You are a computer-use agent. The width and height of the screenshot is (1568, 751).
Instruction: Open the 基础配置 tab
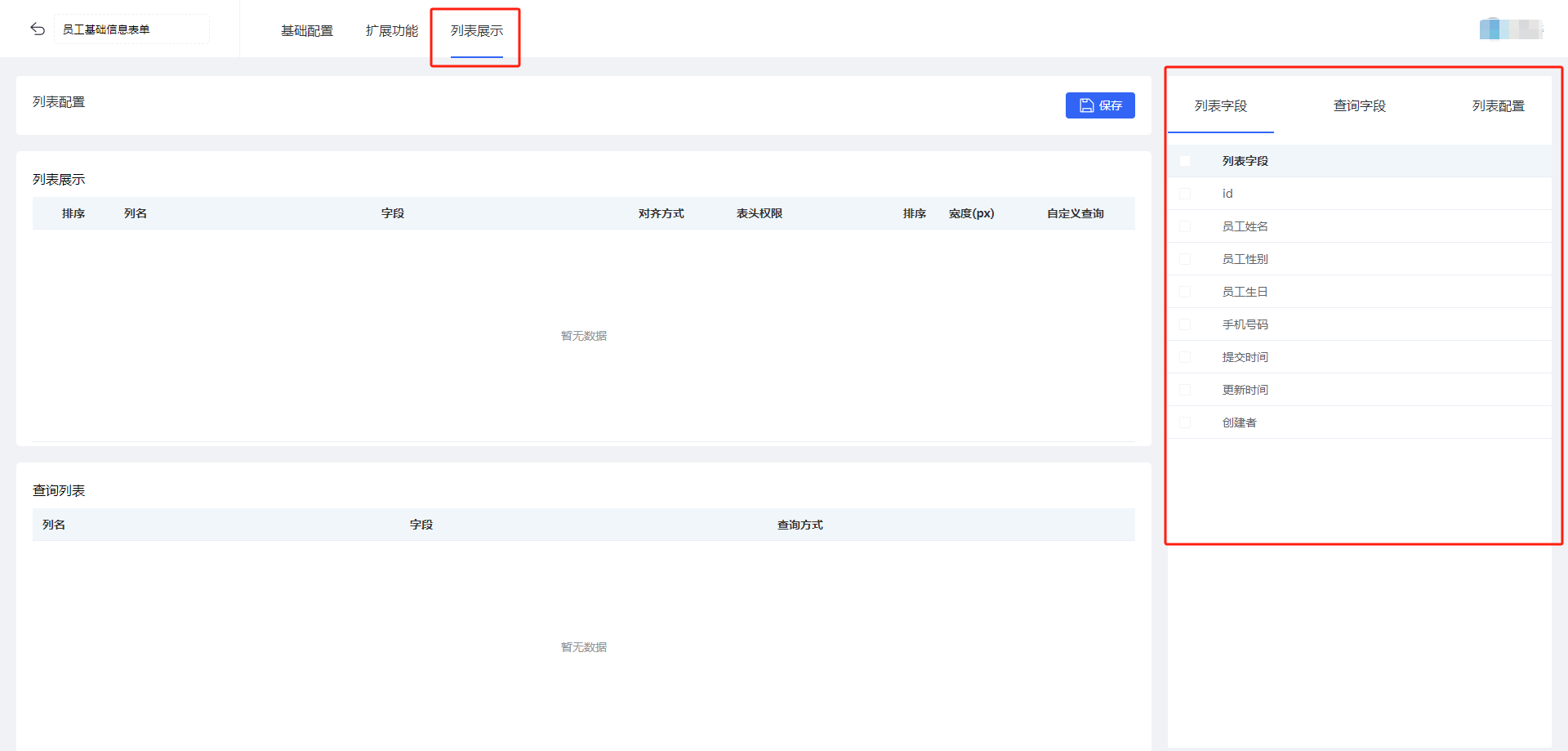pos(306,31)
